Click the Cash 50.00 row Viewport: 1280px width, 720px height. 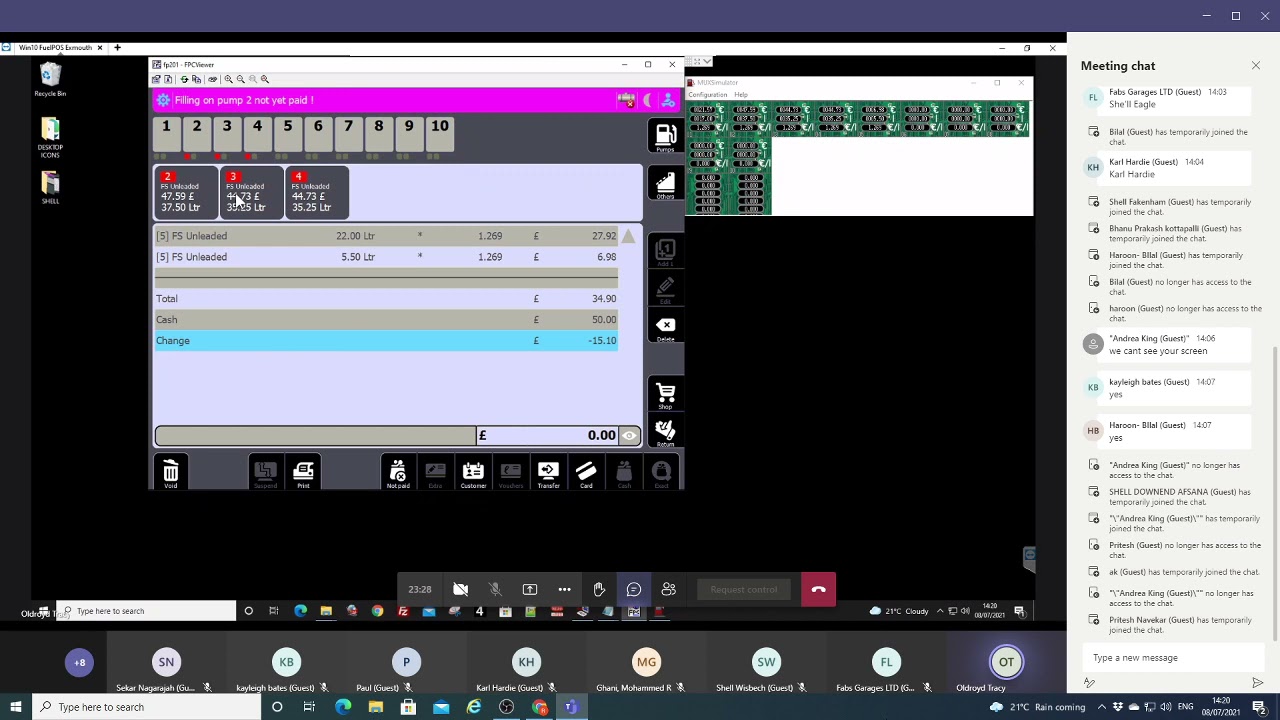[x=386, y=320]
